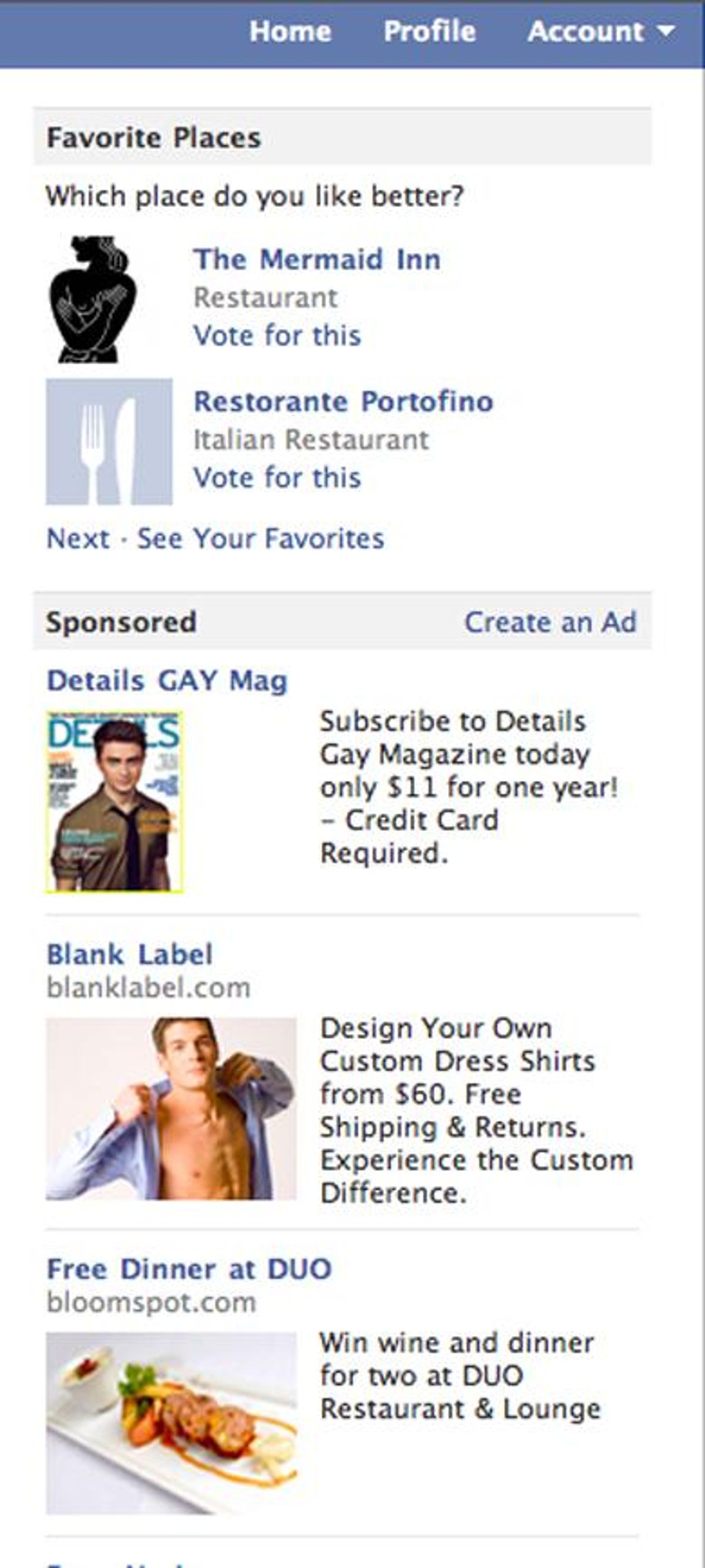The height and width of the screenshot is (1568, 705).
Task: Click the Blank Label ad description text
Action: 476,1110
